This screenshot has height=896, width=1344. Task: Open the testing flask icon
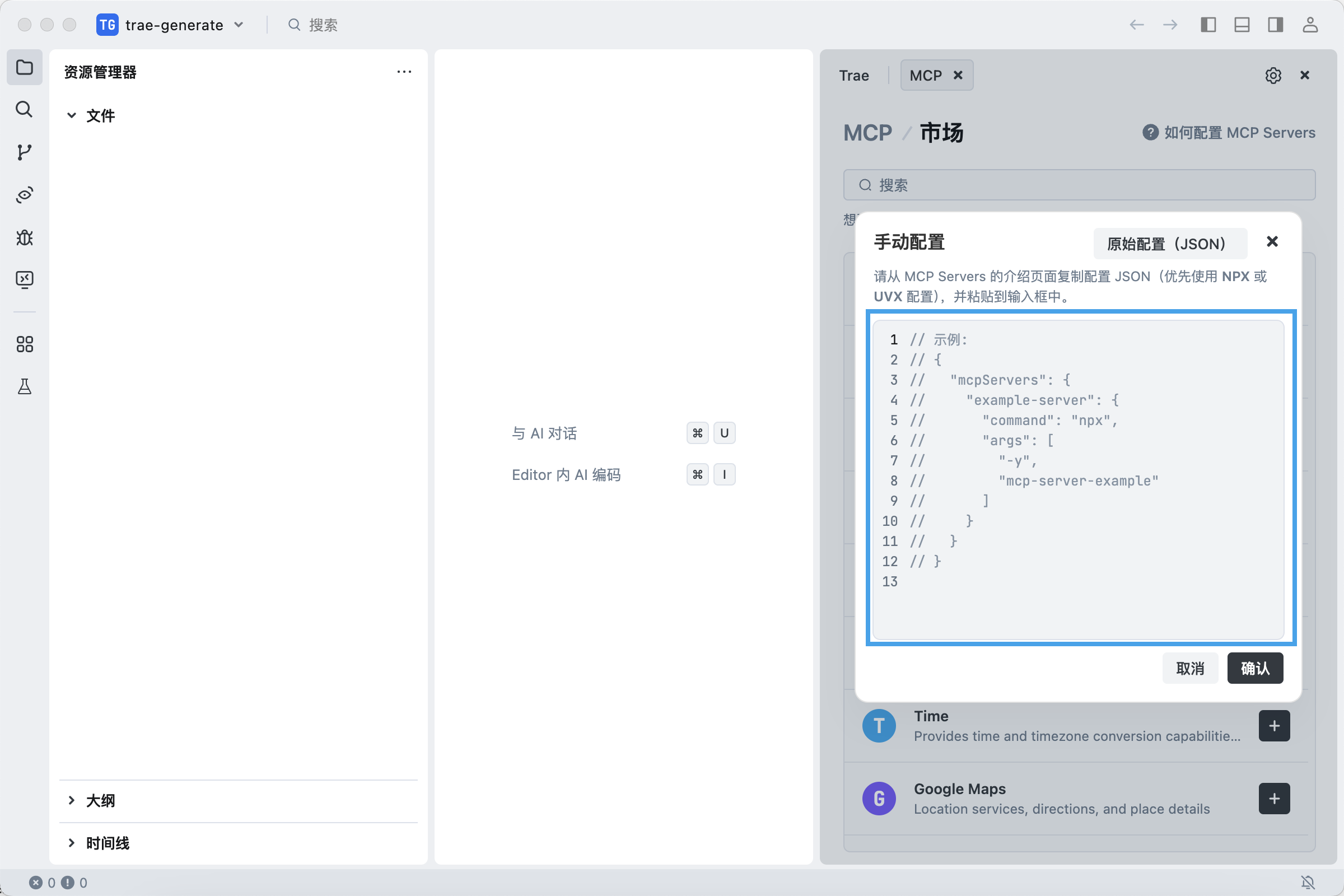24,387
